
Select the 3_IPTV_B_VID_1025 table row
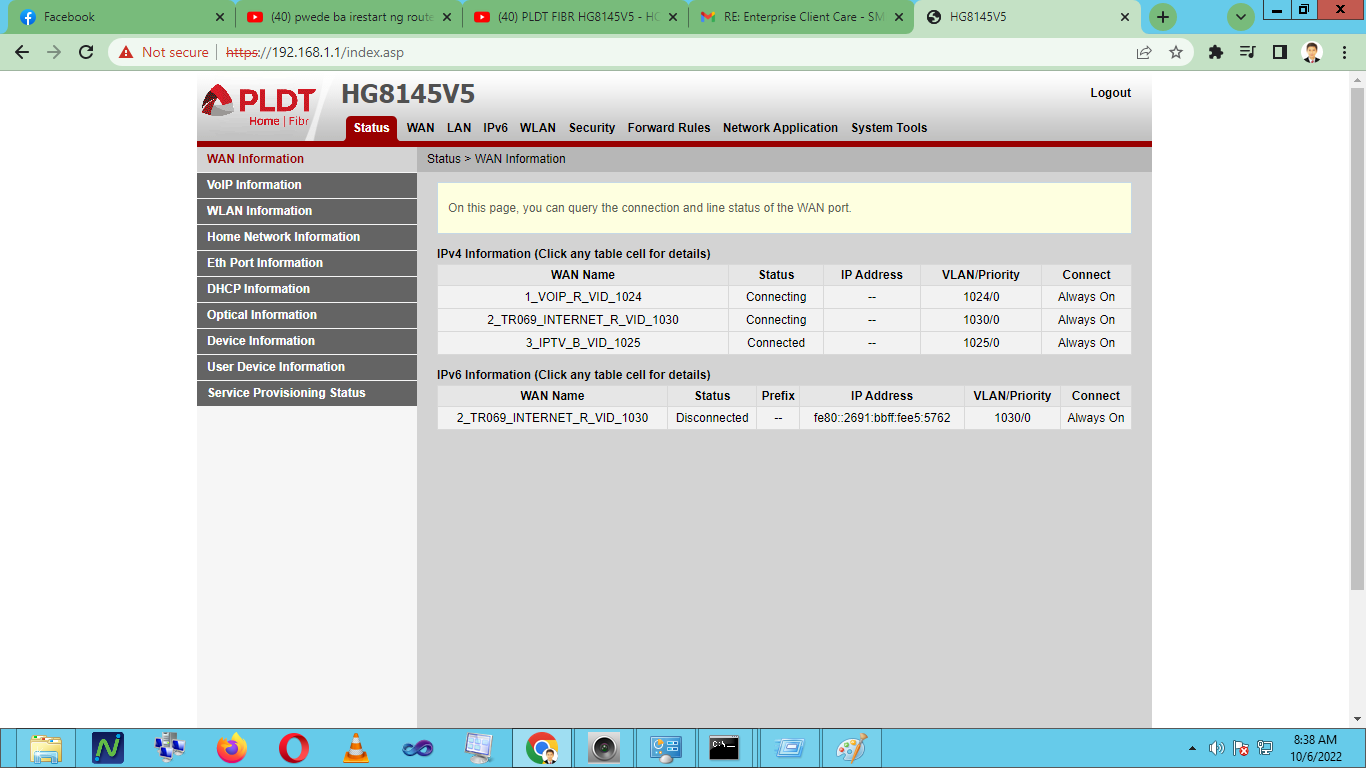point(583,343)
